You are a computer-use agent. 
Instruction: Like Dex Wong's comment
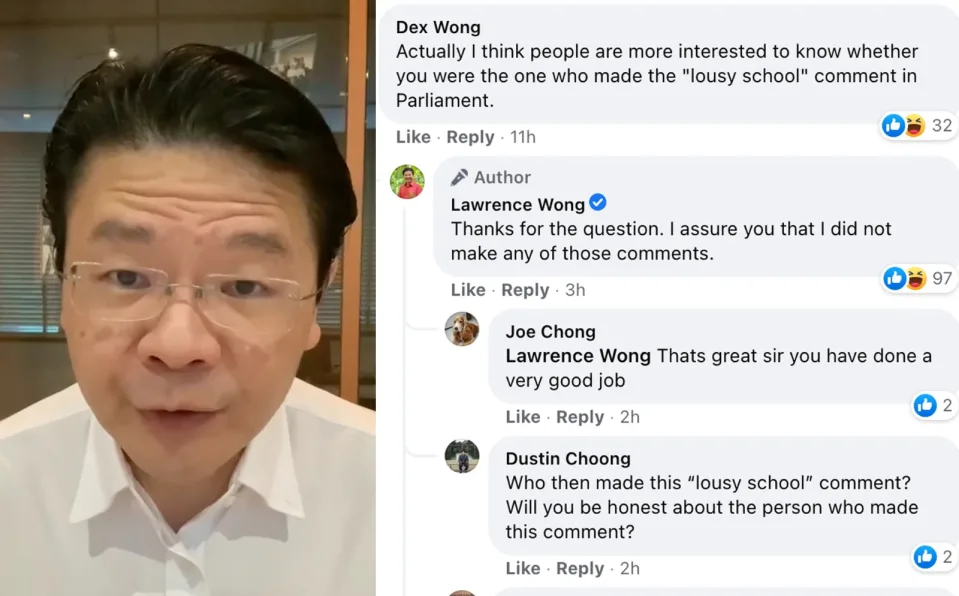coord(413,137)
